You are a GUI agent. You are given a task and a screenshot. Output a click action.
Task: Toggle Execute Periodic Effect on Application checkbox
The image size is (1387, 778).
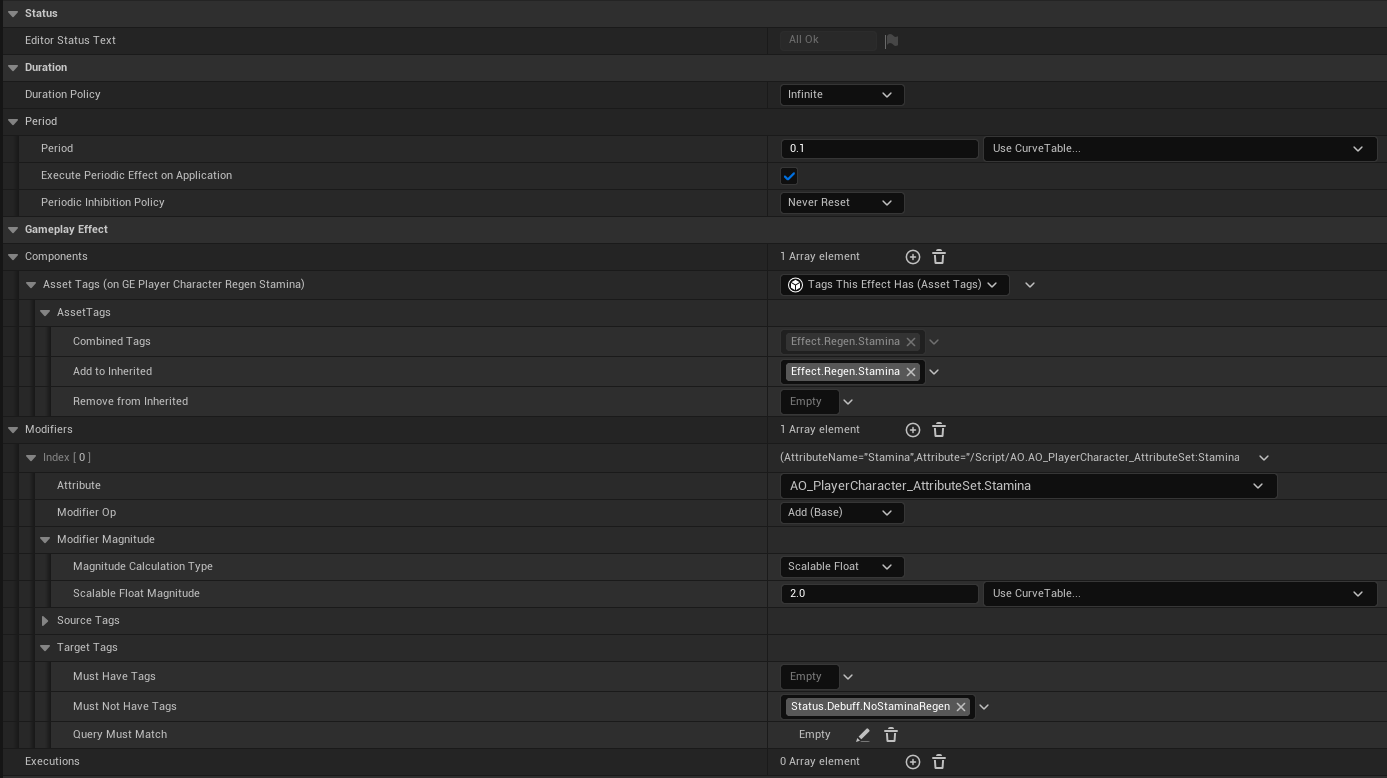tap(789, 176)
